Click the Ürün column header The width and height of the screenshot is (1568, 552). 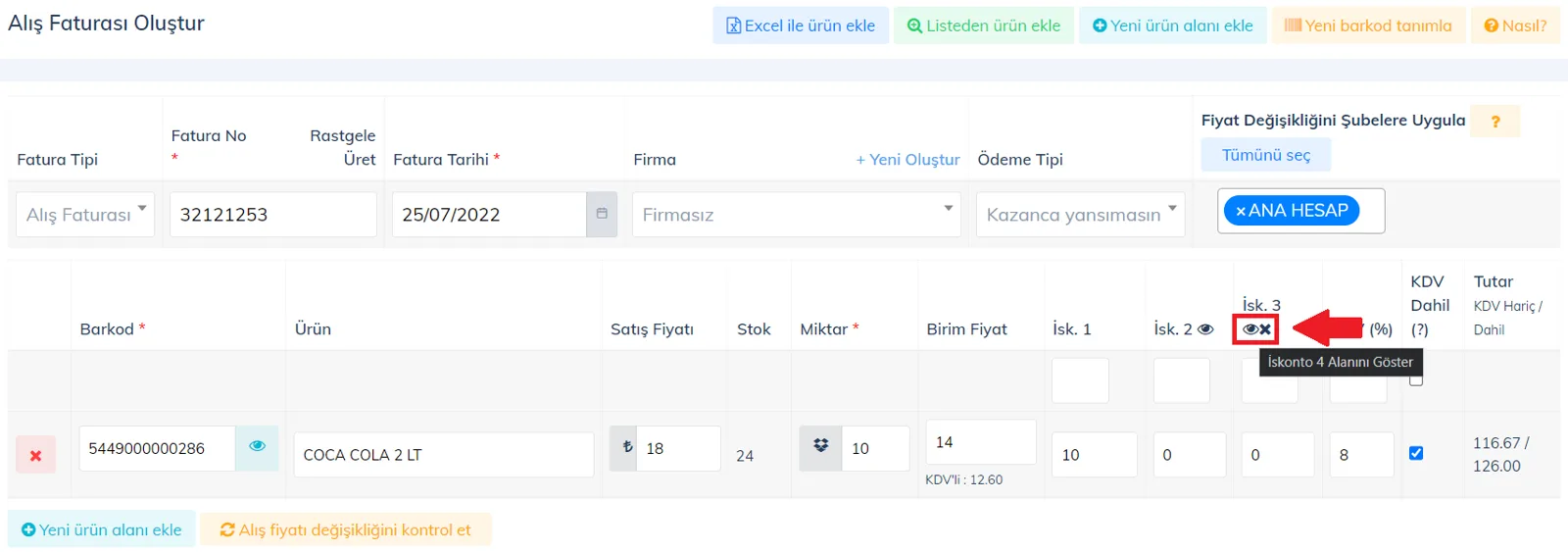pos(313,329)
